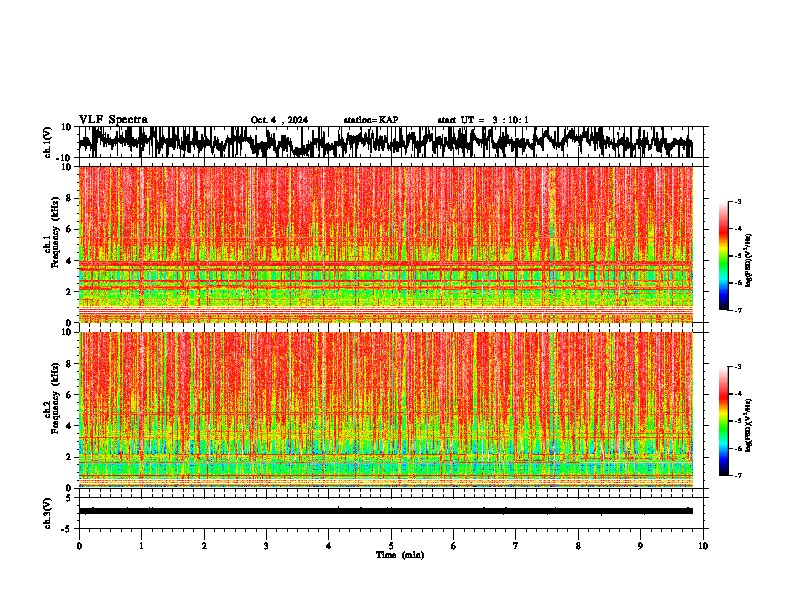792x612 pixels.
Task: Click the '4' kHz tick on ch.2 spectrogram
Action: (69, 426)
